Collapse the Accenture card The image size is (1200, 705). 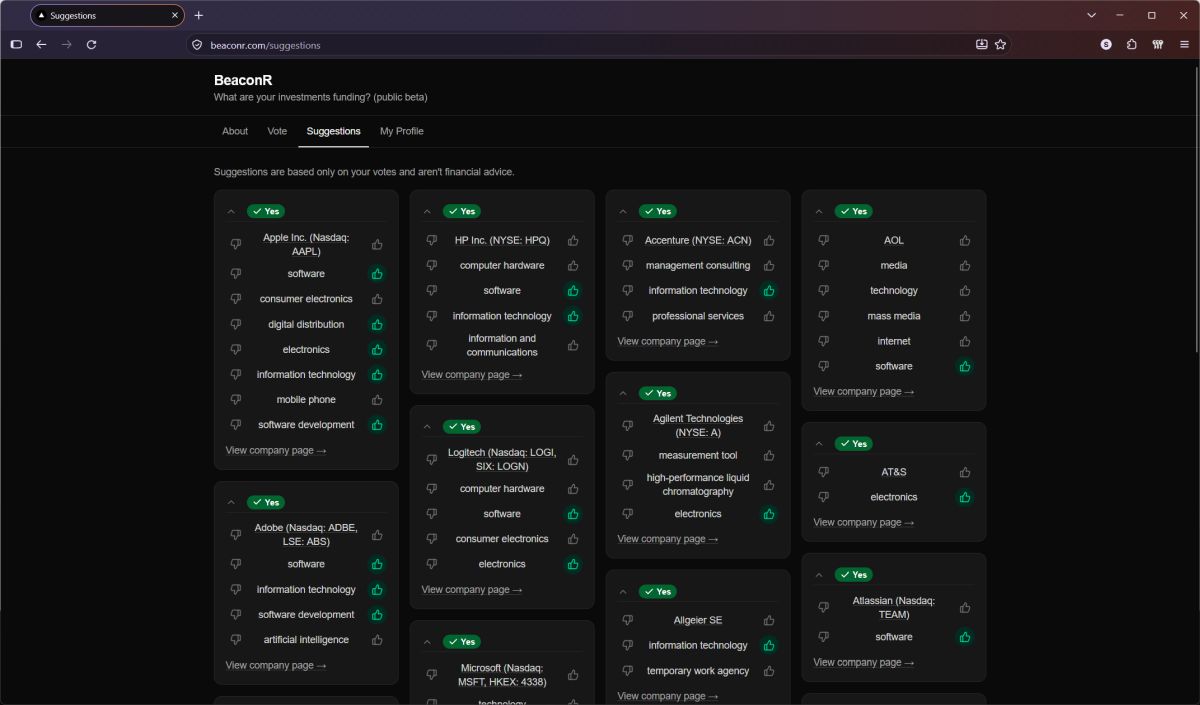(623, 212)
